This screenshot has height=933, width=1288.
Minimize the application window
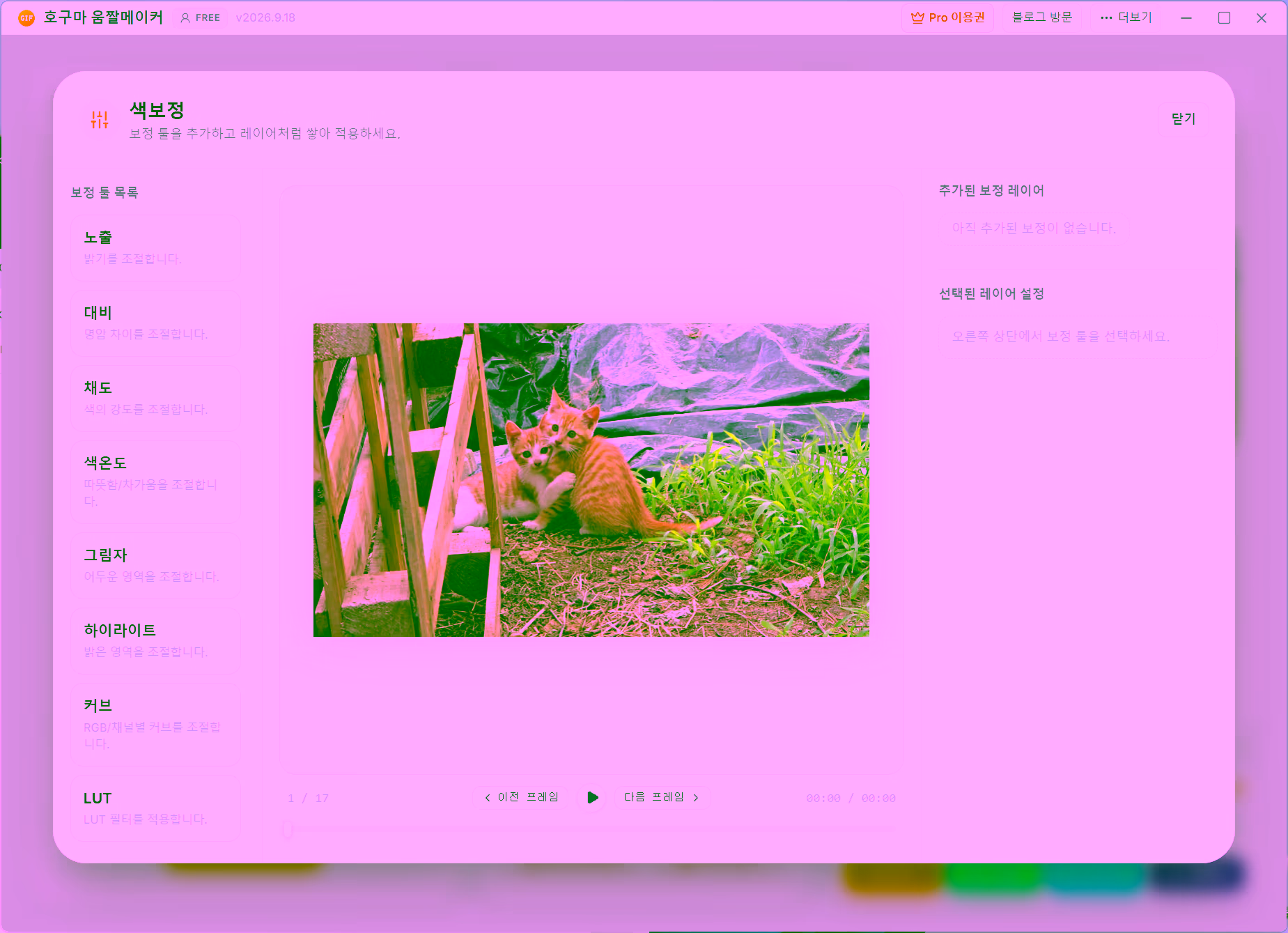point(1186,17)
